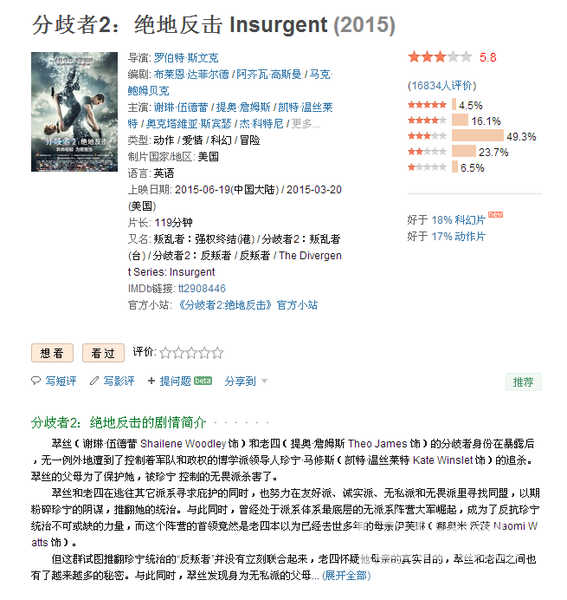
Task: Click the pencil icon for 写影评
Action: click(x=94, y=381)
